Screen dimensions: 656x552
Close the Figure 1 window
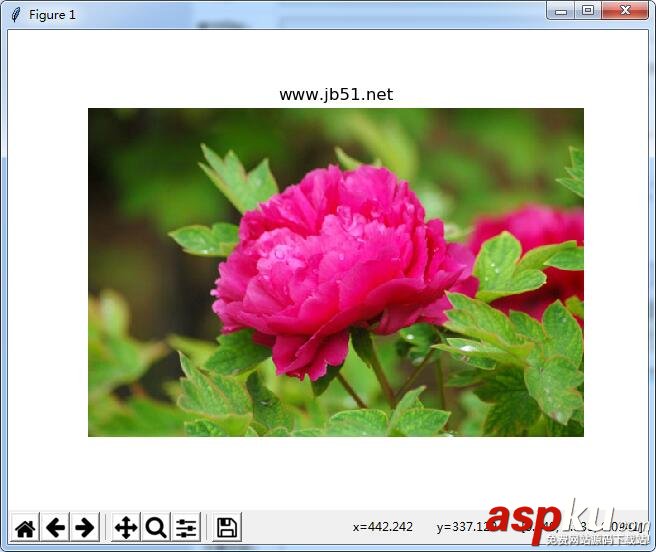point(625,11)
